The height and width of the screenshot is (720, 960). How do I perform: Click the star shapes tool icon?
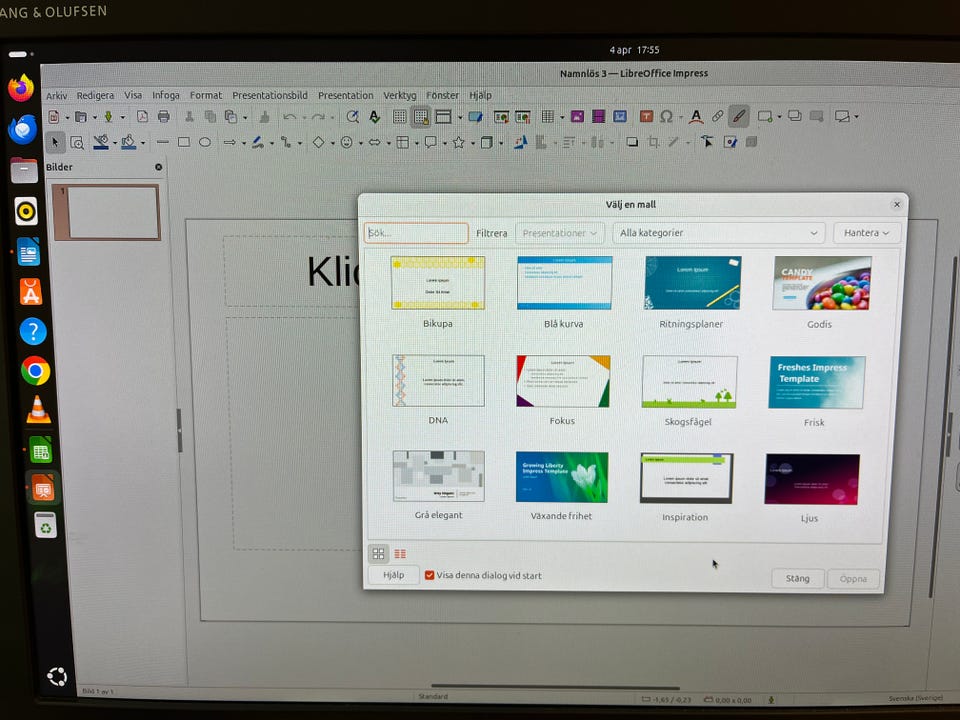pyautogui.click(x=458, y=142)
